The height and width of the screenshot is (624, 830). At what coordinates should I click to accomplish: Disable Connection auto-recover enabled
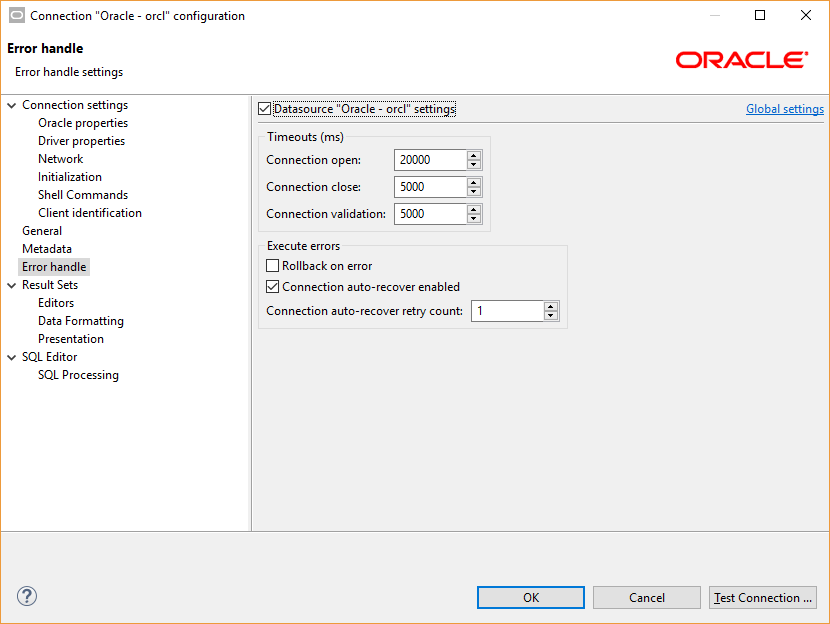tap(272, 286)
